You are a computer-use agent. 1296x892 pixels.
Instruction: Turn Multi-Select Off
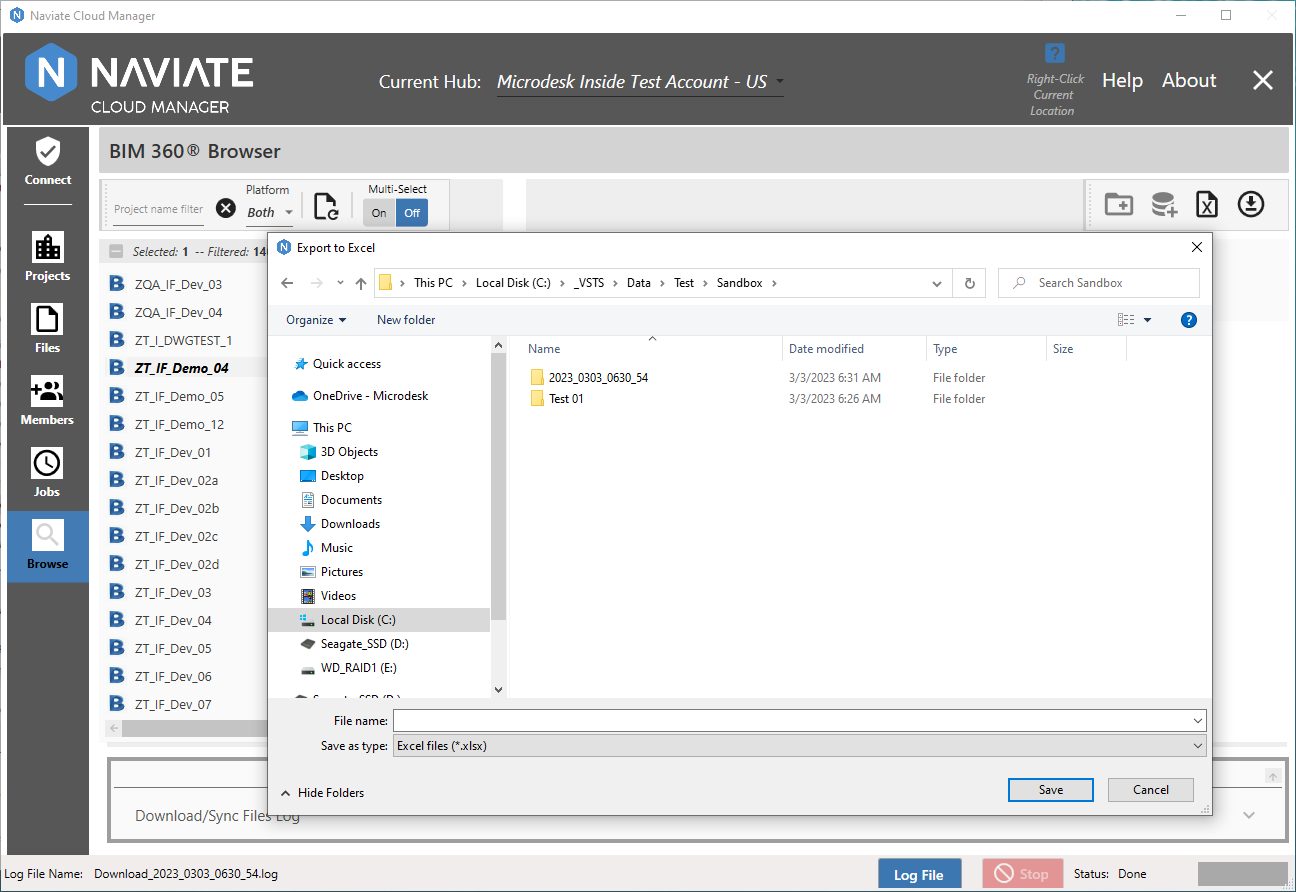pyautogui.click(x=412, y=213)
